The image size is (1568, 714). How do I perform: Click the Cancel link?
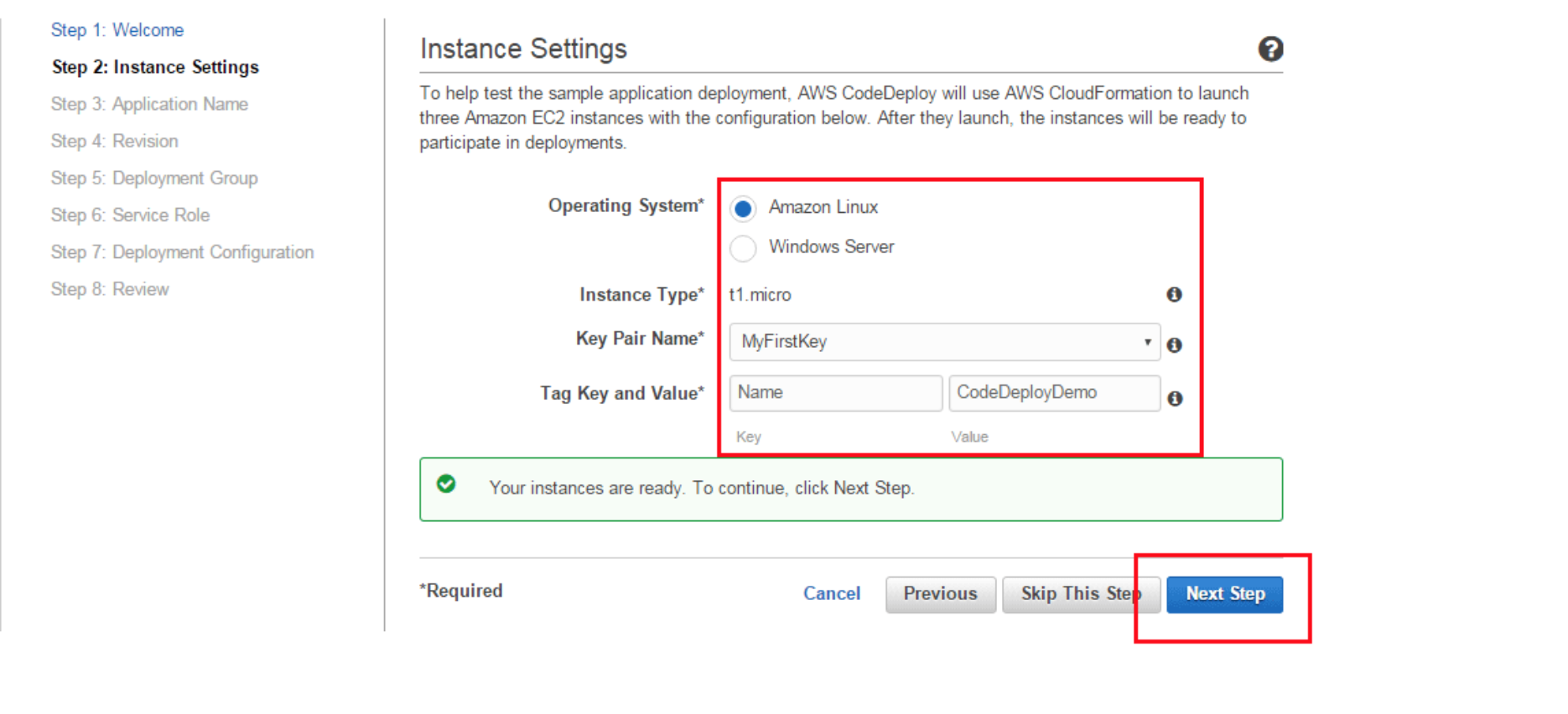(x=832, y=593)
